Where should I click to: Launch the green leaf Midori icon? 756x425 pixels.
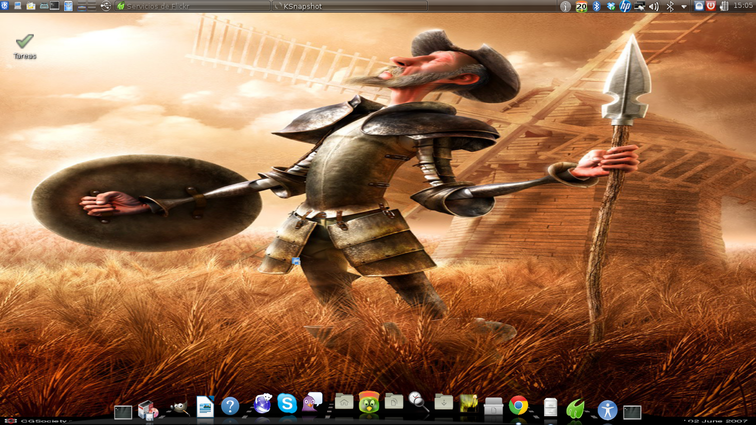(x=575, y=409)
